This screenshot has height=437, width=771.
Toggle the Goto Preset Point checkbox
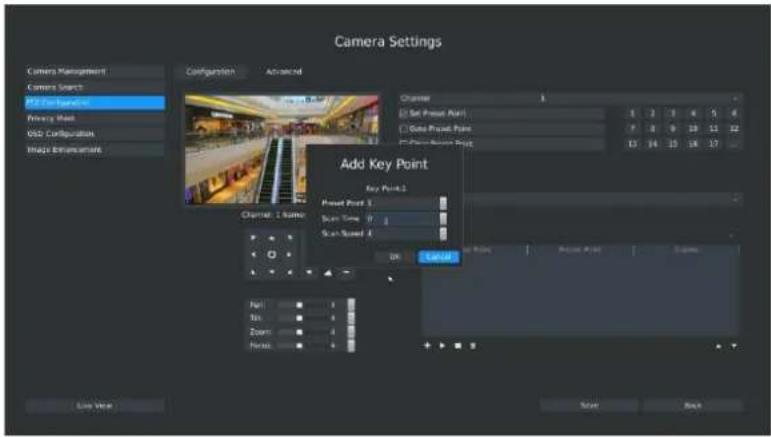point(404,129)
